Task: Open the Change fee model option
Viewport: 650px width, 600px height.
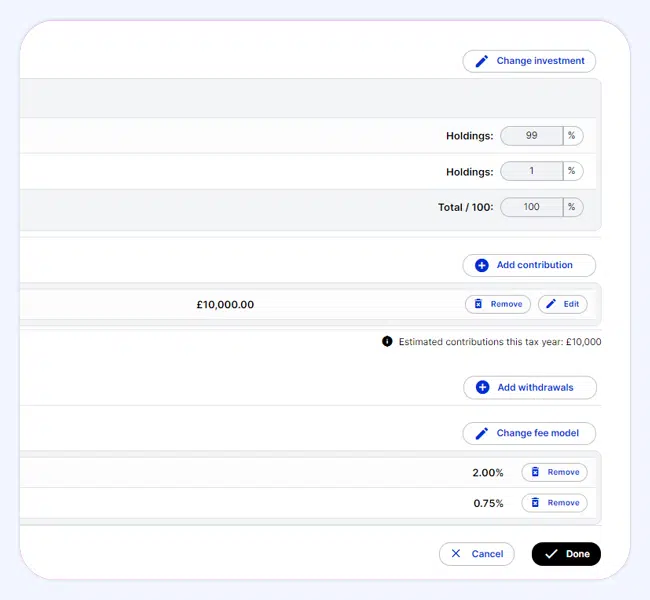Action: pos(529,433)
